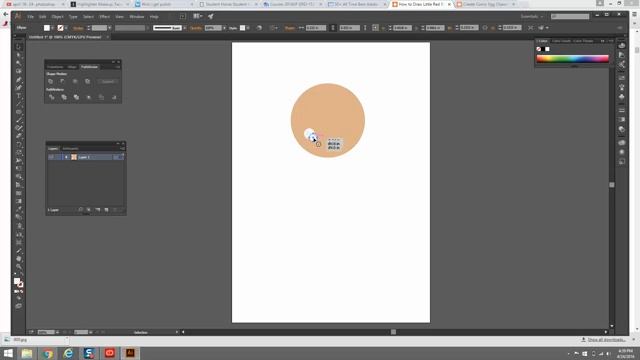Click the Merge pathfinder icon
The width and height of the screenshot is (640, 360).
pyautogui.click(x=76, y=97)
